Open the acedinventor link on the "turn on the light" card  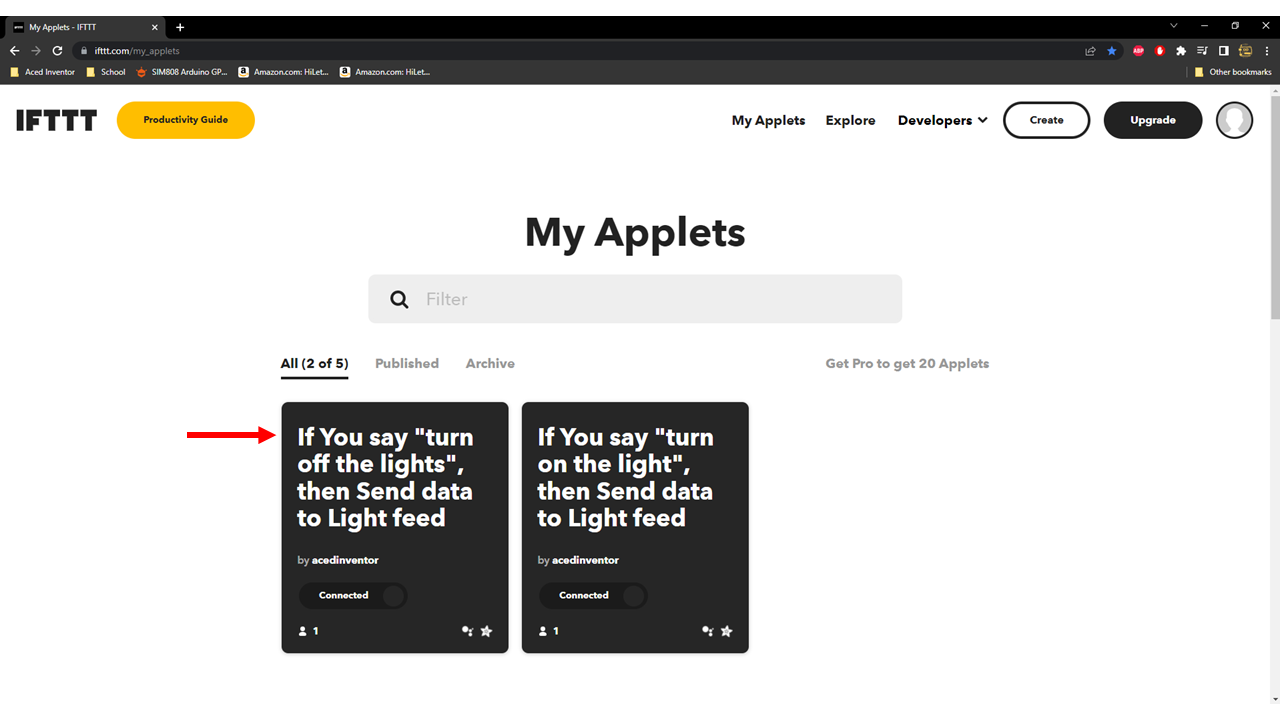(585, 560)
